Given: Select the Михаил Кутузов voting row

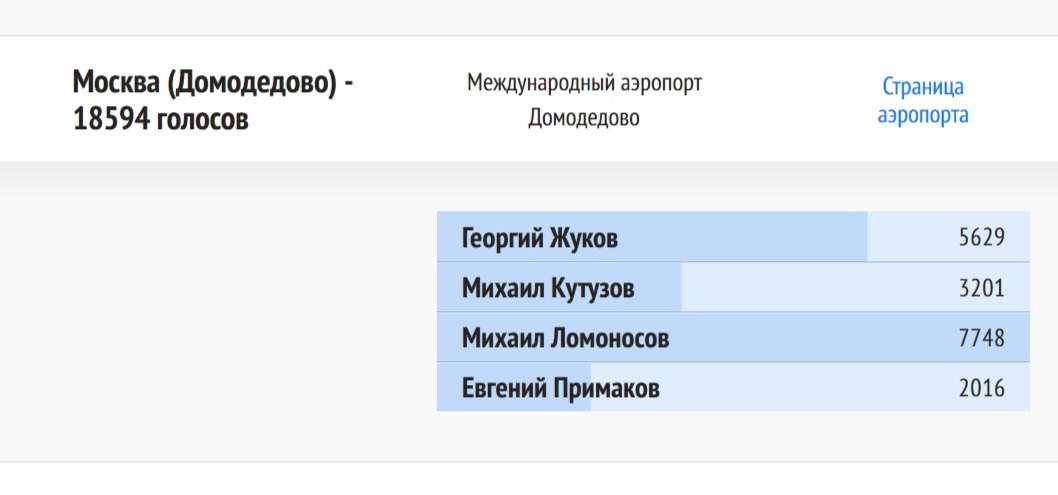Looking at the screenshot, I should click(x=733, y=287).
